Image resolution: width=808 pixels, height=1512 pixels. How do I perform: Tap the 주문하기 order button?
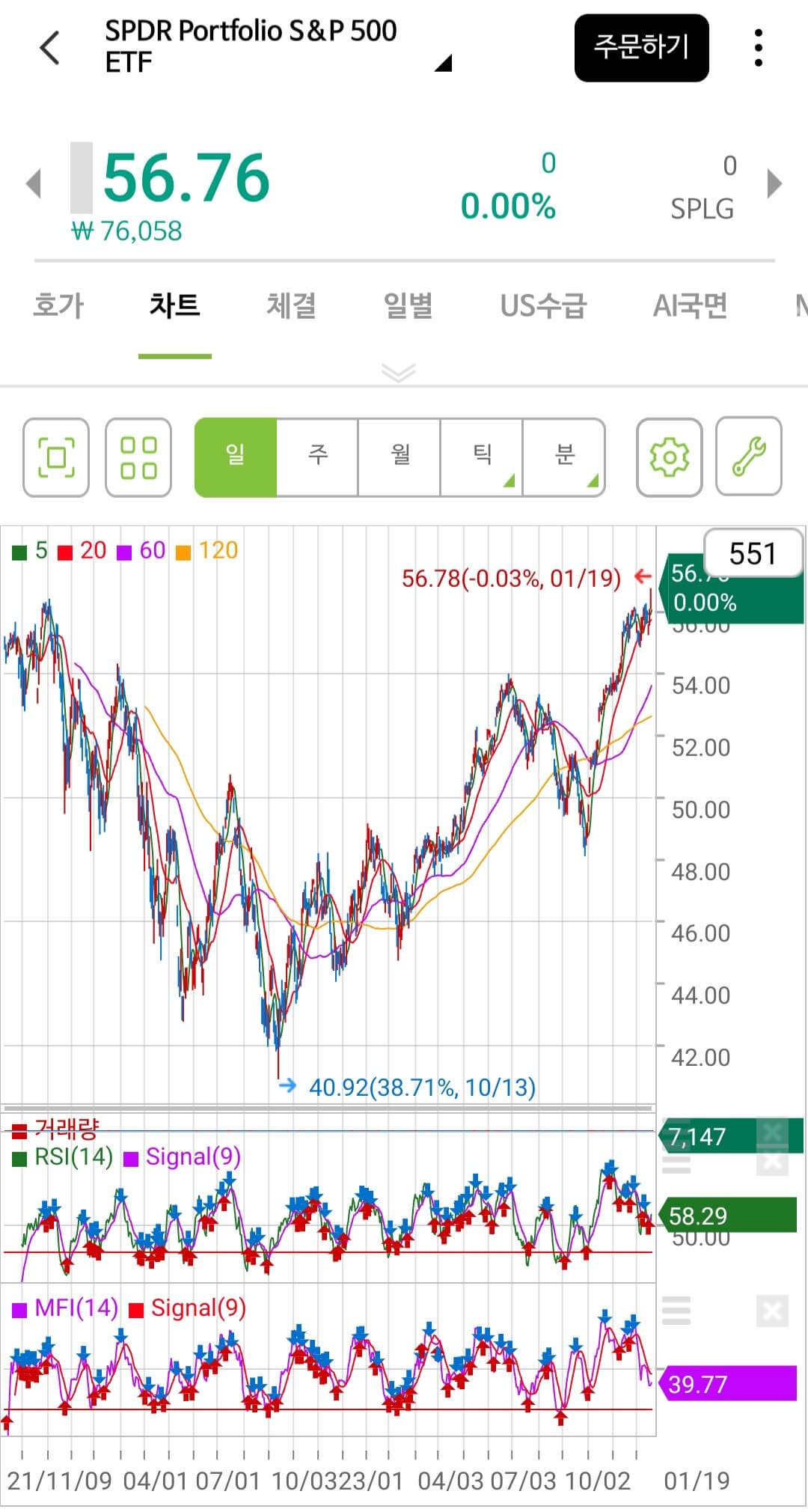point(641,47)
